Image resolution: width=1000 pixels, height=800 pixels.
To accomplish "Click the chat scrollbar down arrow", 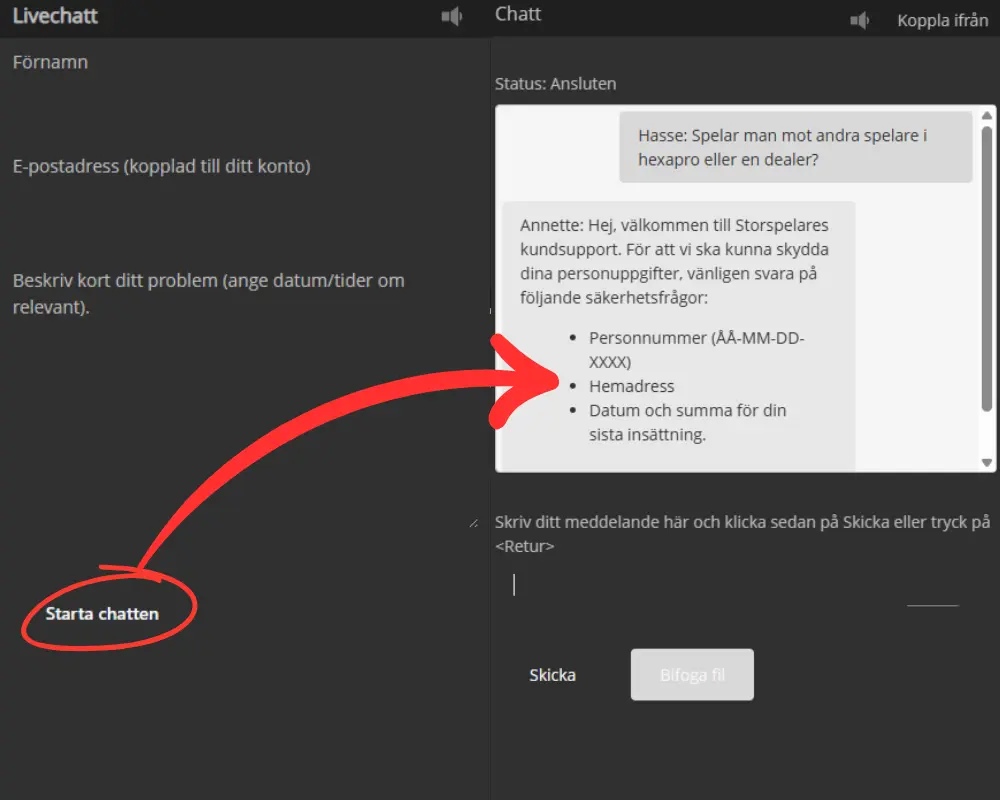I will pyautogui.click(x=987, y=463).
